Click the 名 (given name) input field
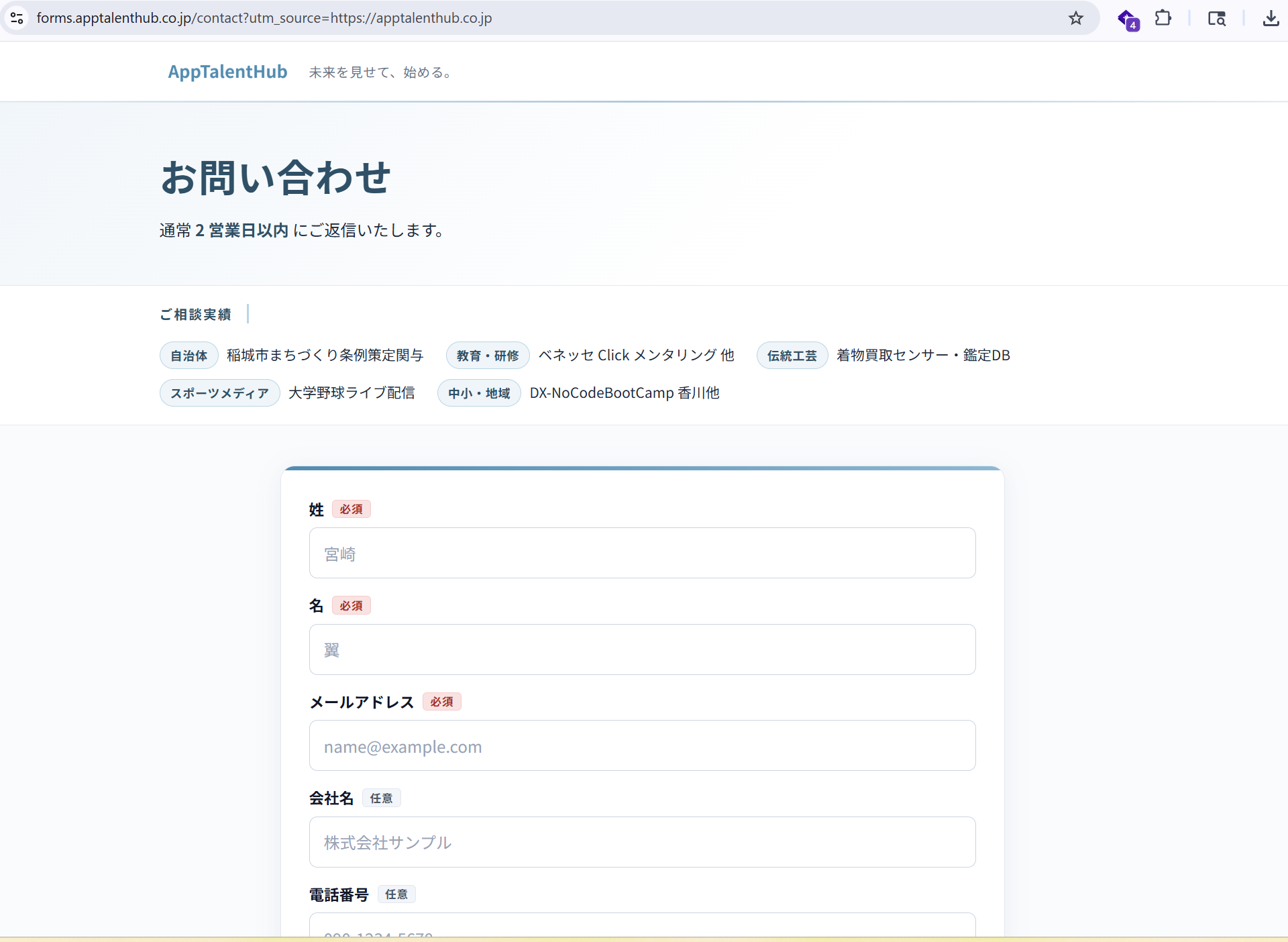 click(642, 649)
